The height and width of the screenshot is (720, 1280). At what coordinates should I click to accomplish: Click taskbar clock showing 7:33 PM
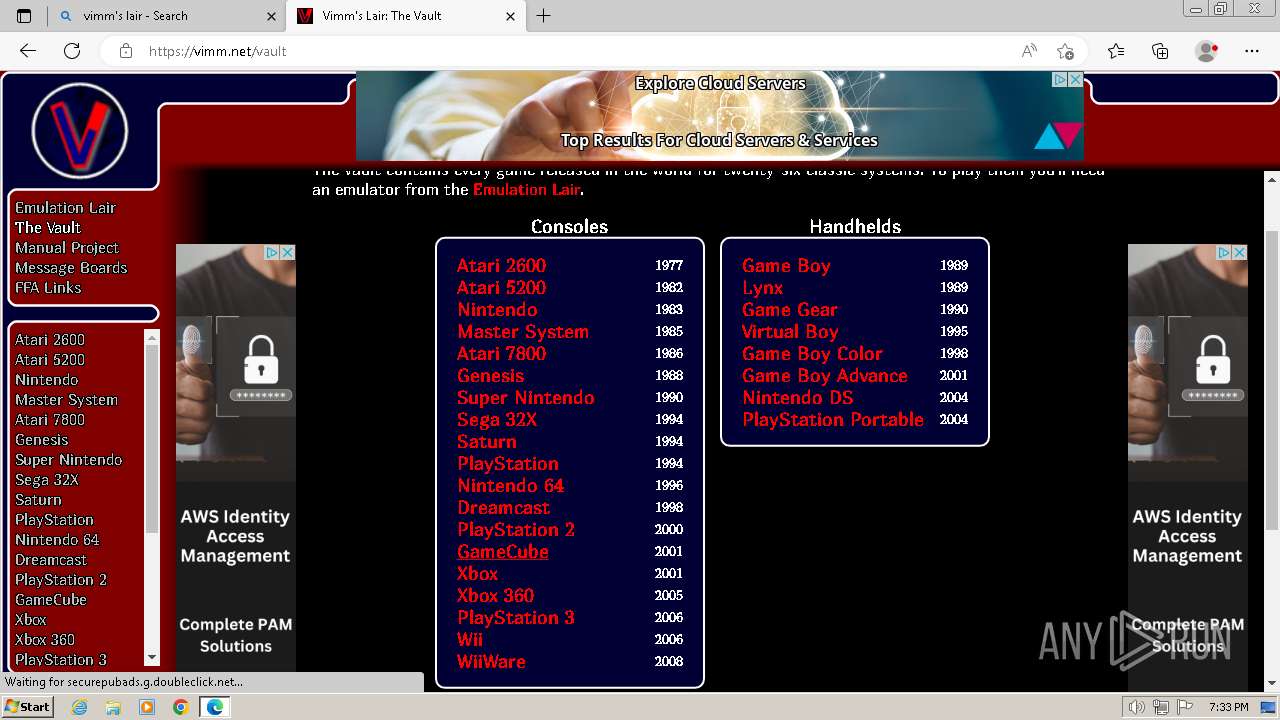point(1228,707)
